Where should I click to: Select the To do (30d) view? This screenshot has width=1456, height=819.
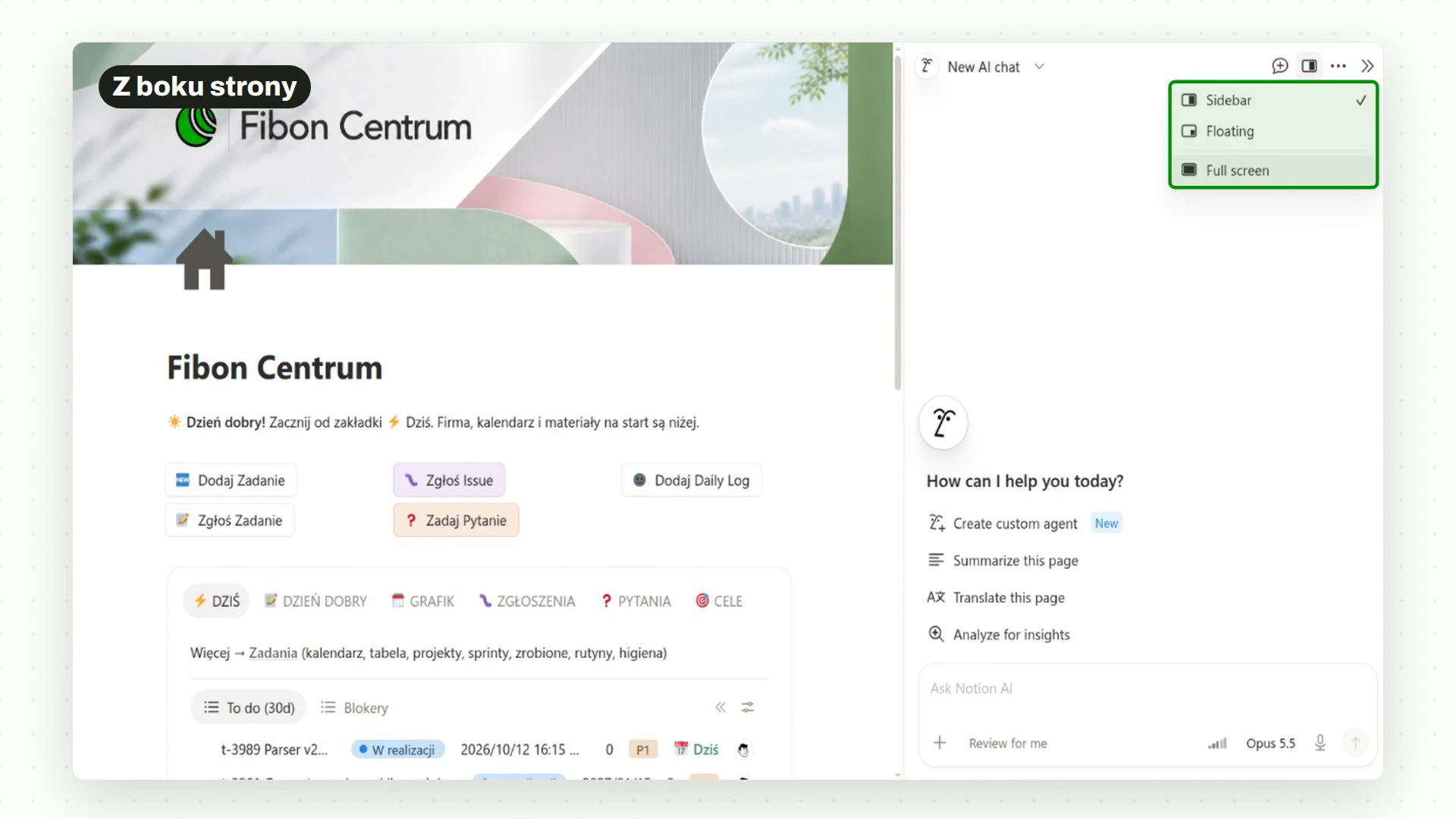coord(249,708)
